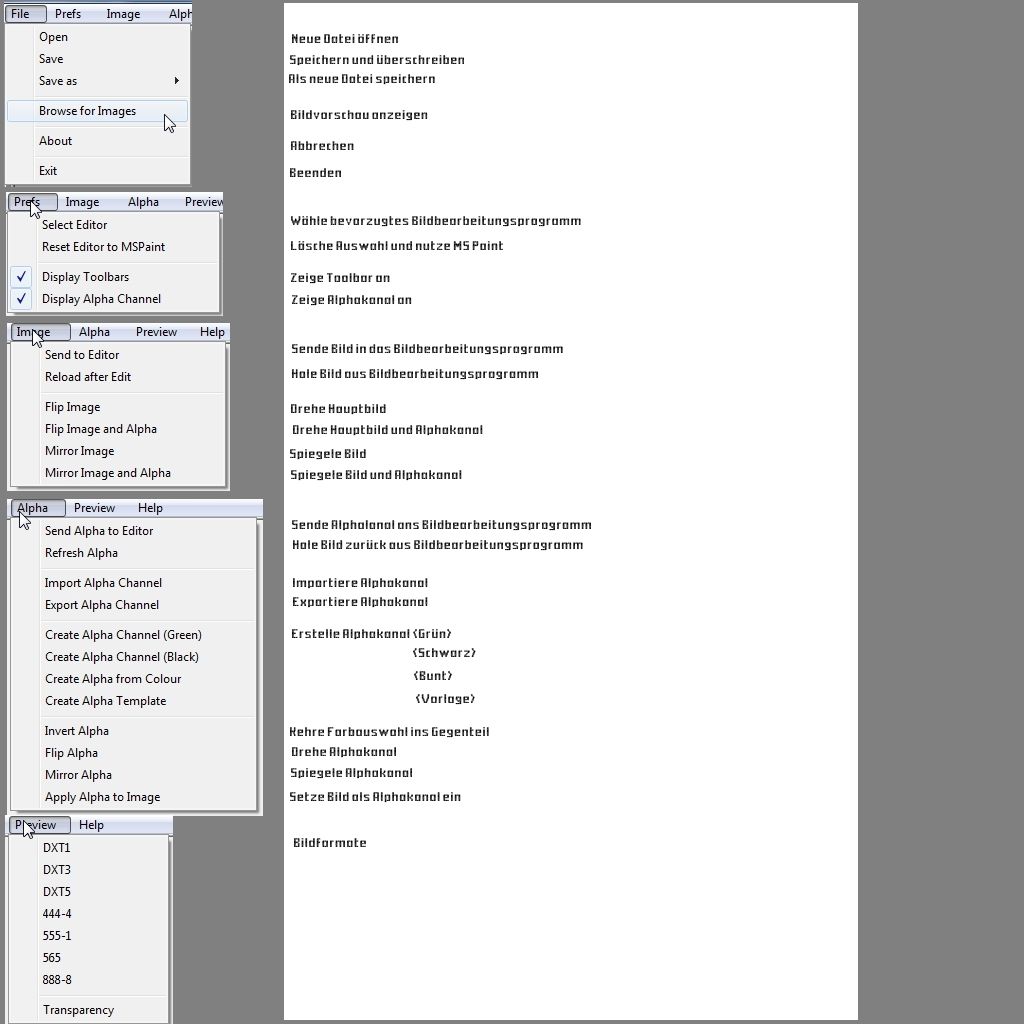Disable the Display Alpha Channel option
The image size is (1024, 1024).
pyautogui.click(x=100, y=299)
